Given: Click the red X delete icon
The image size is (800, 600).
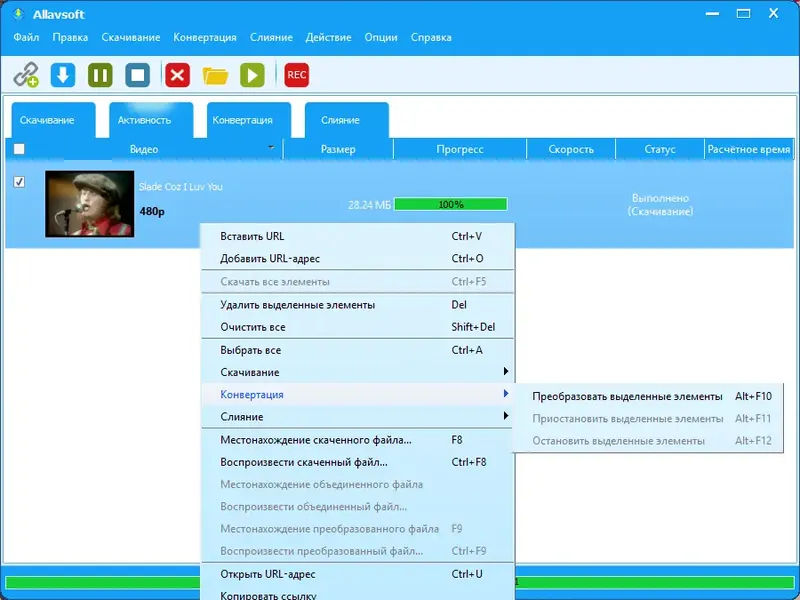Looking at the screenshot, I should pos(177,74).
